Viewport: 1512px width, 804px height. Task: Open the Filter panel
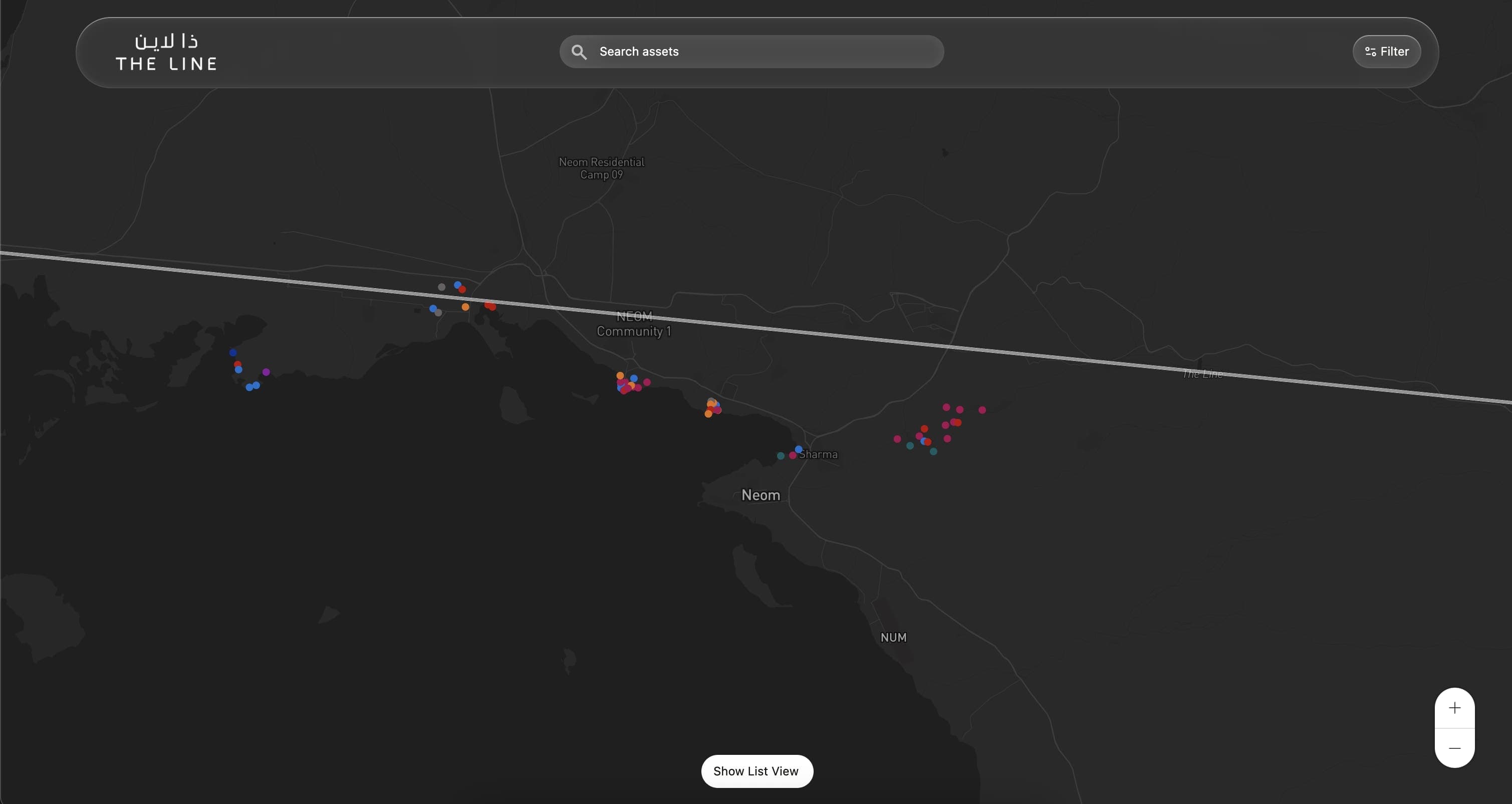1386,51
